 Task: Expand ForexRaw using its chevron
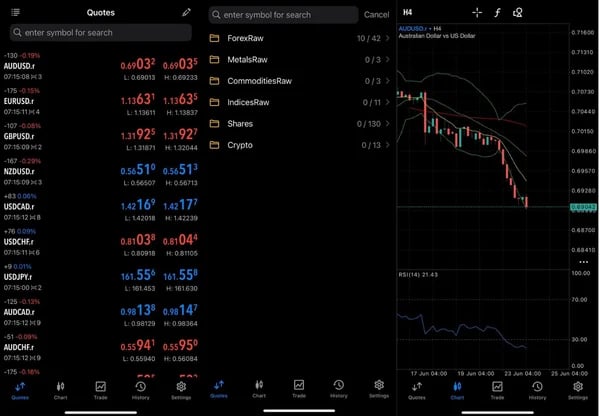(388, 38)
